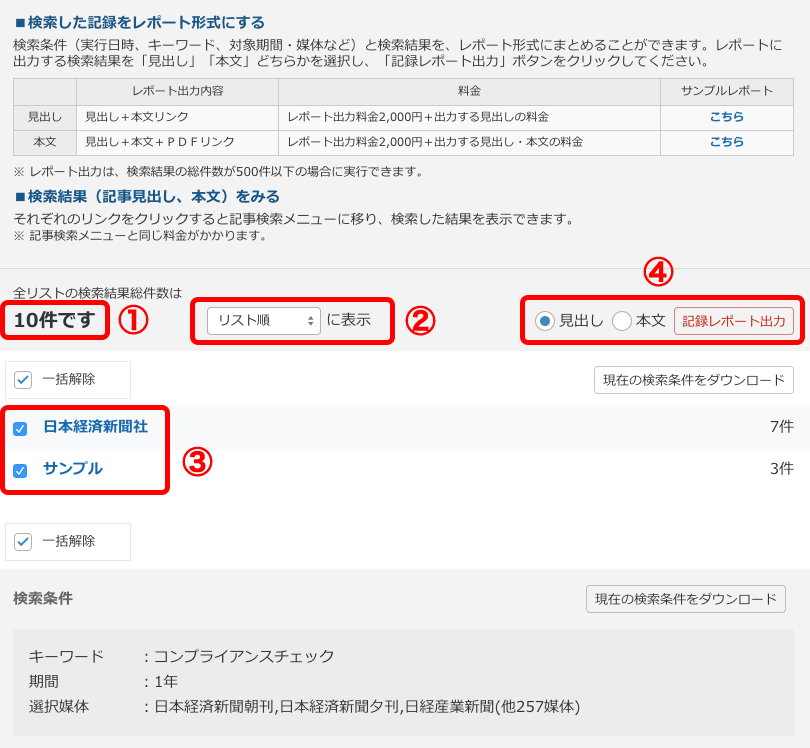This screenshot has width=810, height=748.
Task: Click the circled number ① marker
Action: [133, 320]
